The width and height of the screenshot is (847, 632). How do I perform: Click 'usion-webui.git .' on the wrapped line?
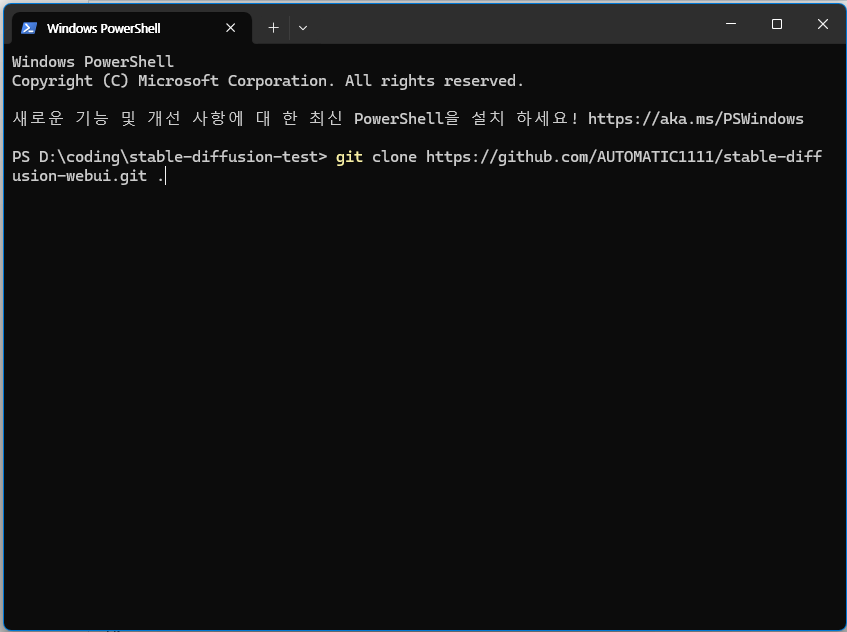pyautogui.click(x=88, y=176)
